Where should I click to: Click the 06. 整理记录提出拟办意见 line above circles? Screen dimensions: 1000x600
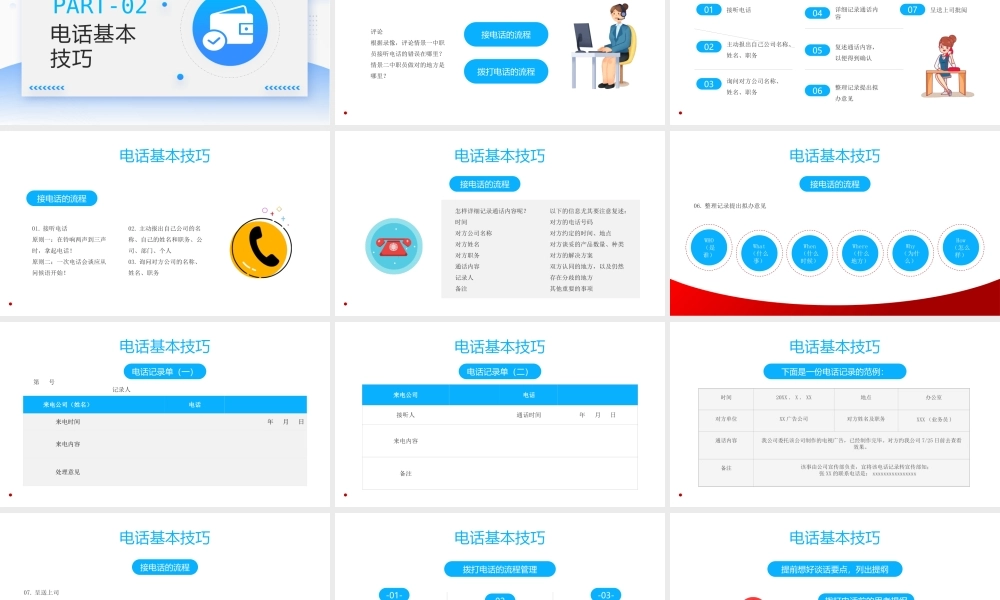pyautogui.click(x=730, y=206)
